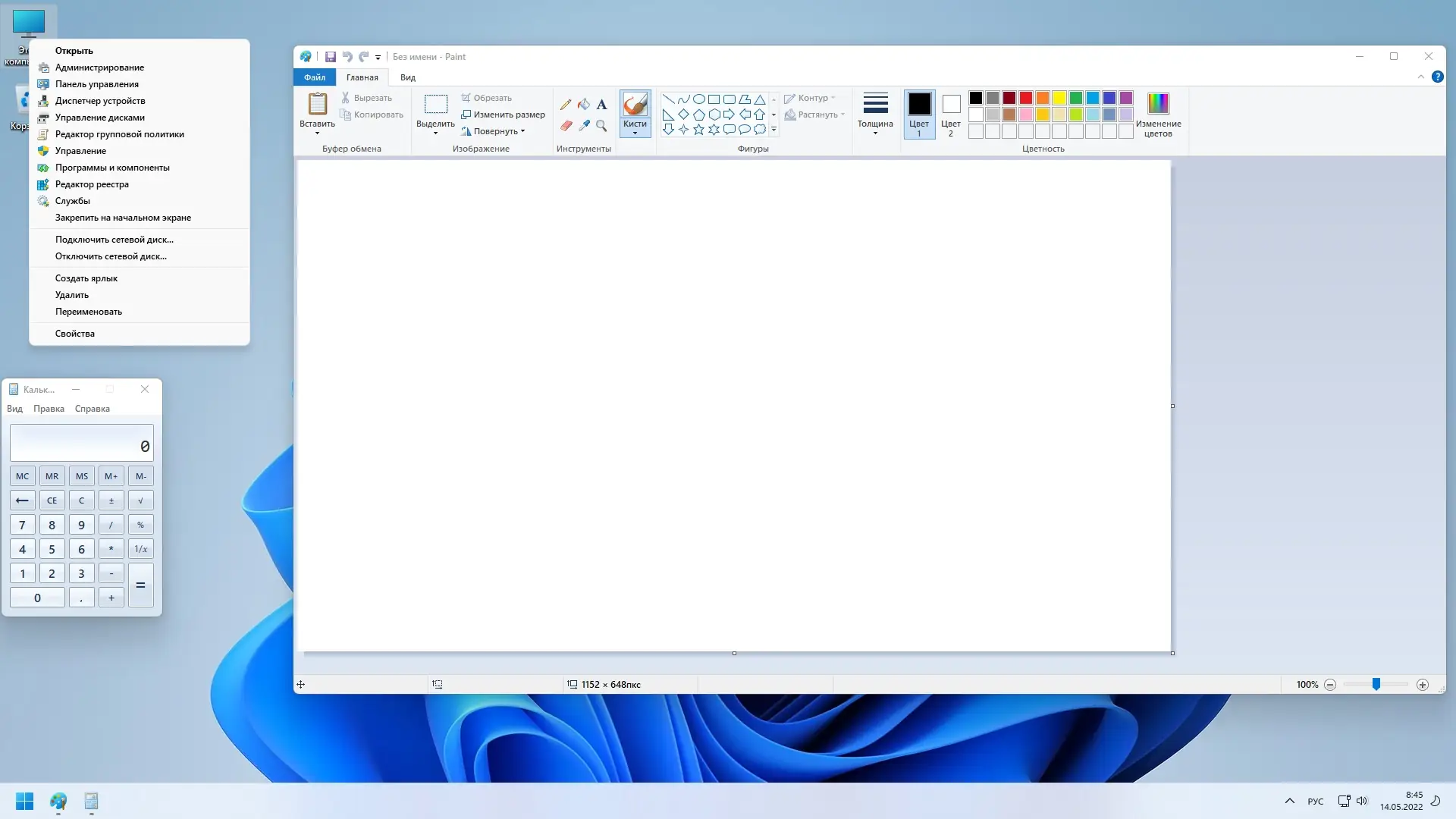Click the Save icon in Paint's title bar
The width and height of the screenshot is (1456, 819).
pyautogui.click(x=331, y=57)
